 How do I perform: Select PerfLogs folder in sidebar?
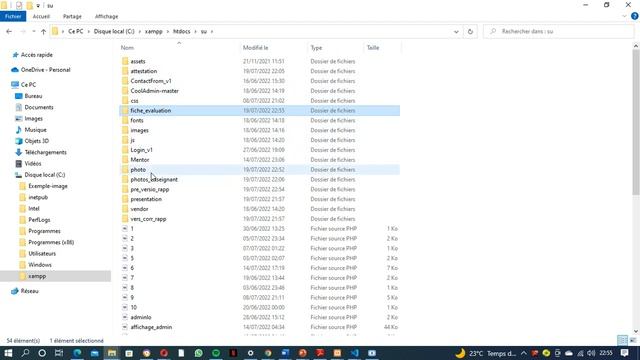[x=39, y=220]
